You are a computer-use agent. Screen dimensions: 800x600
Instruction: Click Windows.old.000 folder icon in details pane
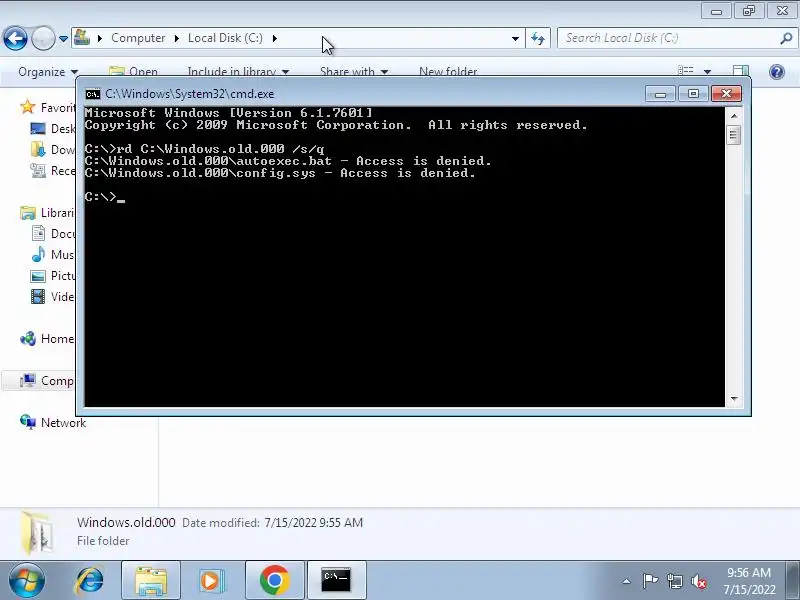(x=37, y=533)
